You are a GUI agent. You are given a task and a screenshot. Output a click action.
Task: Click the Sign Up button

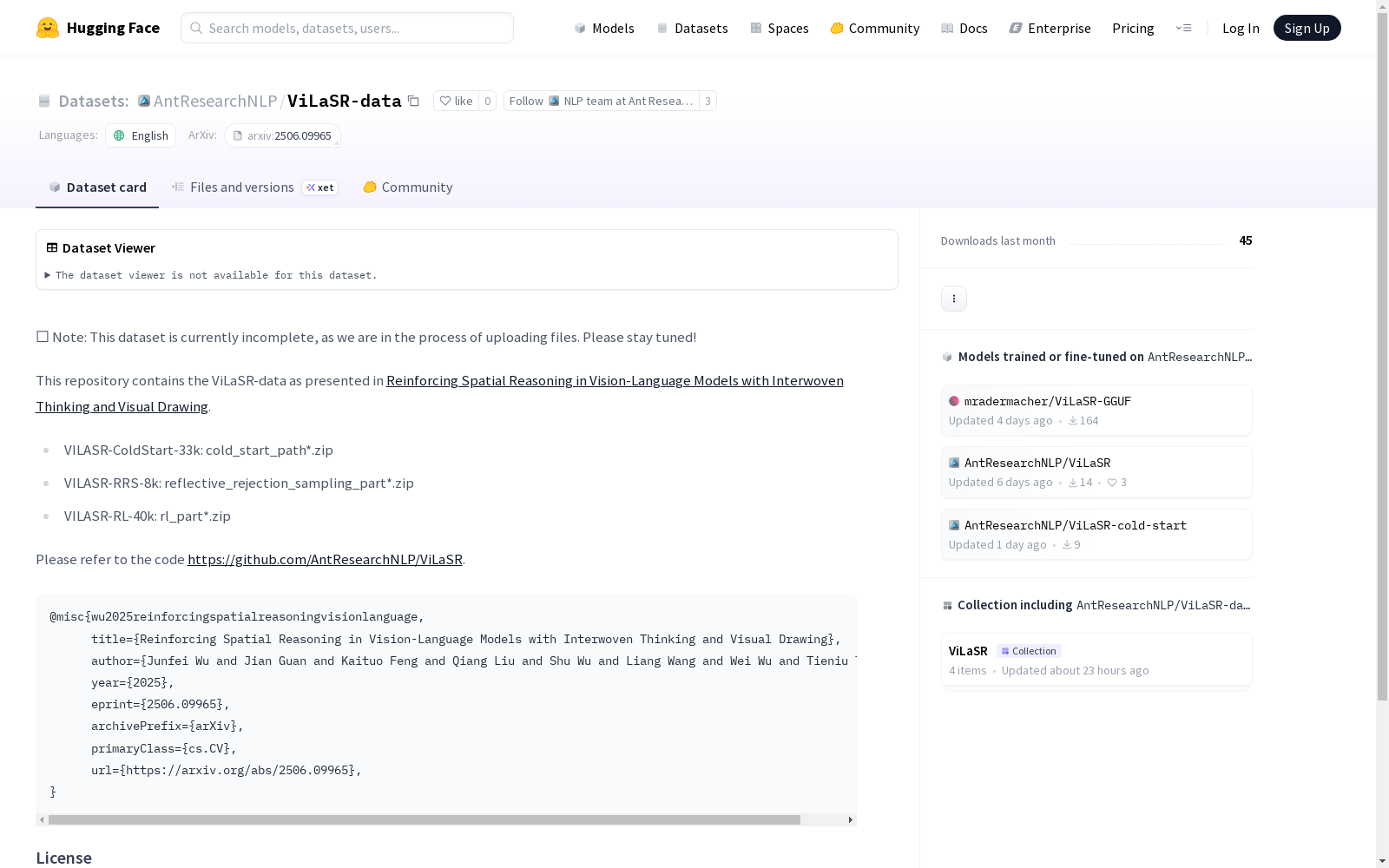1307,28
